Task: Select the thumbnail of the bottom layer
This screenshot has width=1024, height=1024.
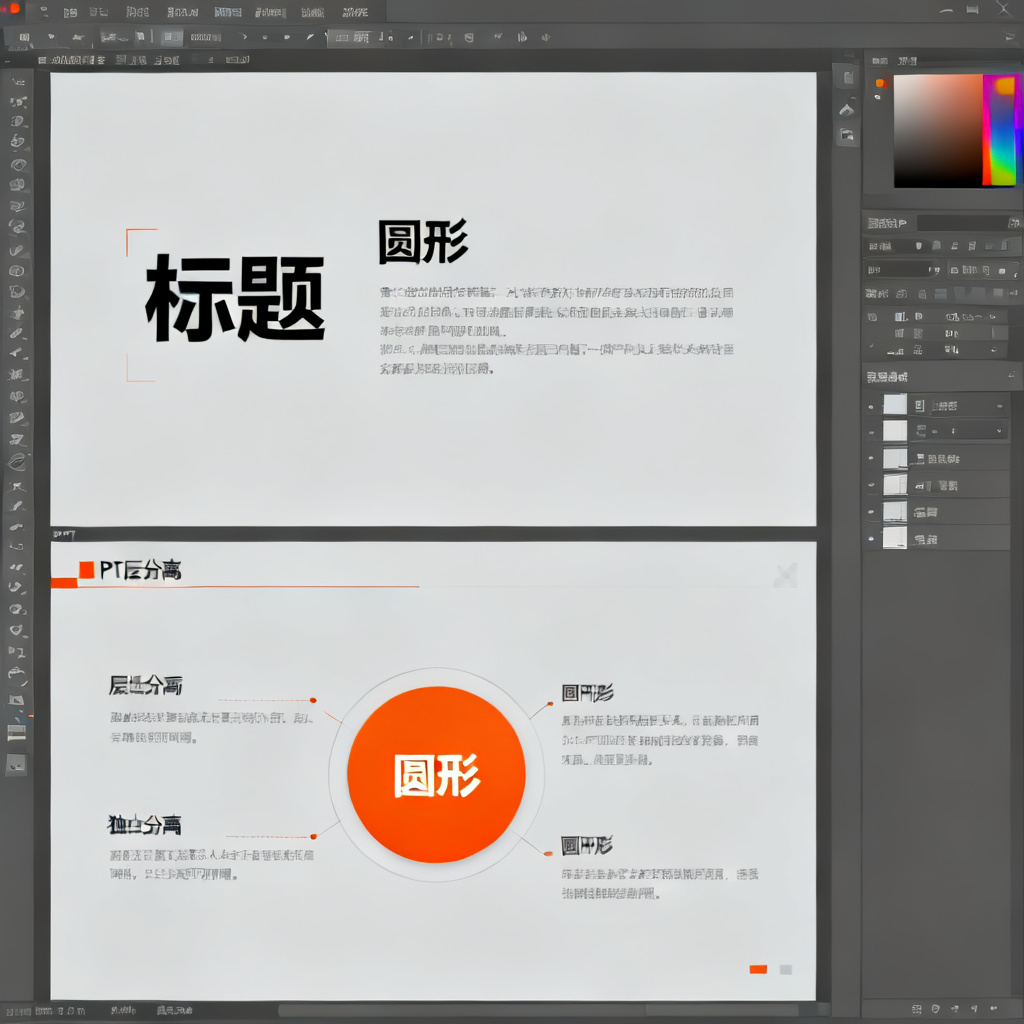Action: point(895,537)
